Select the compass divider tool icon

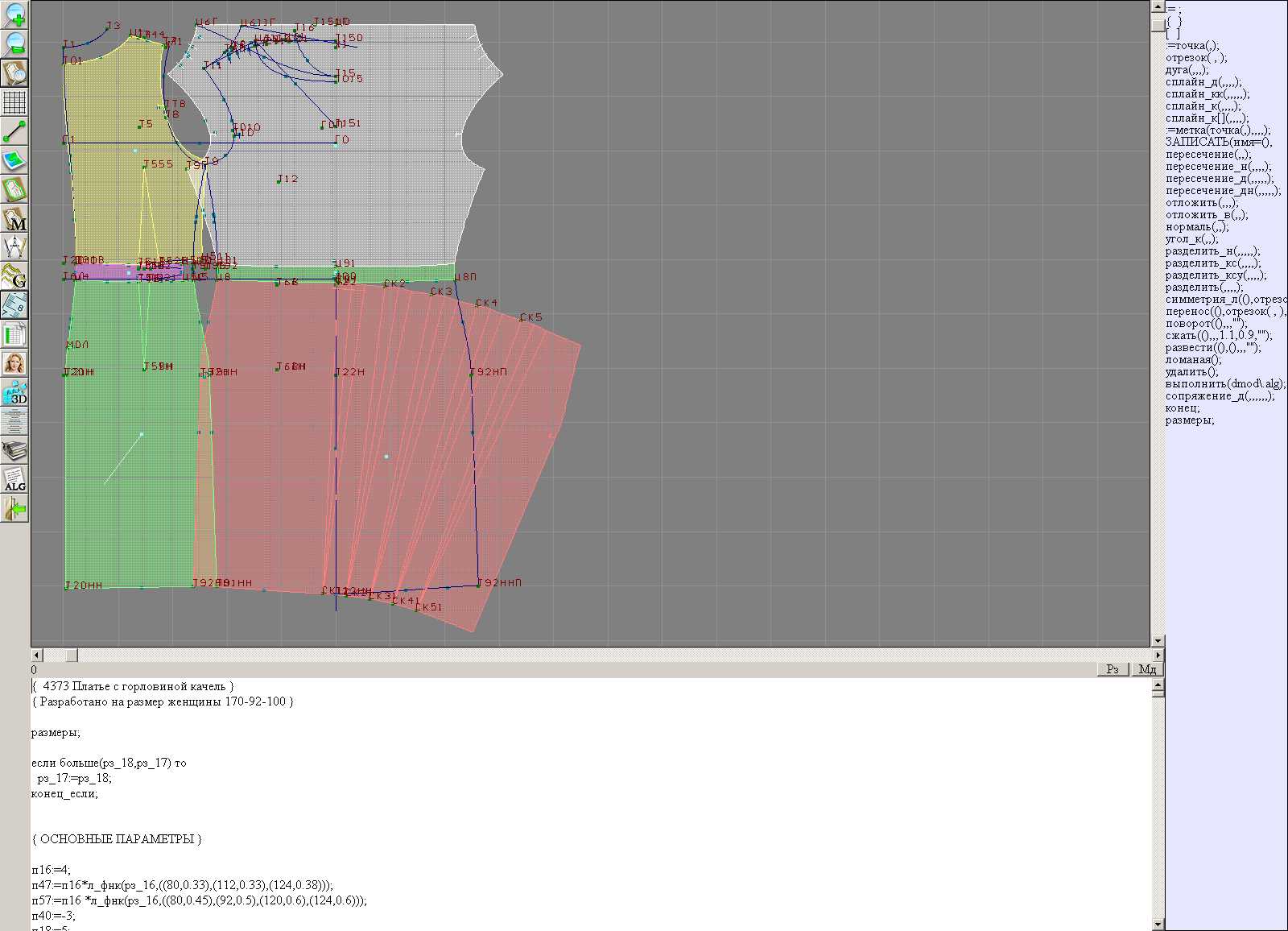pos(14,247)
